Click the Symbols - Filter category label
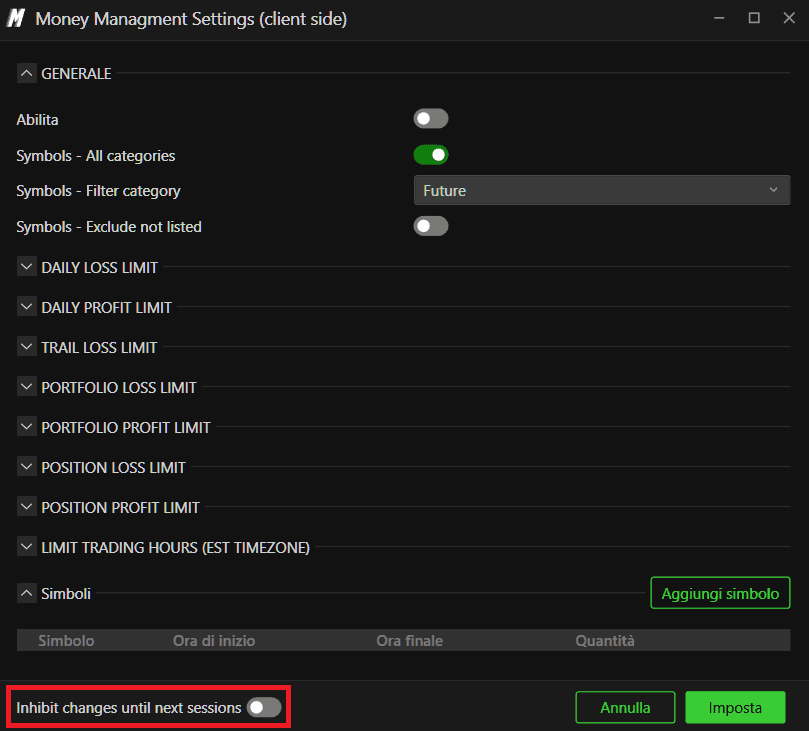 99,191
